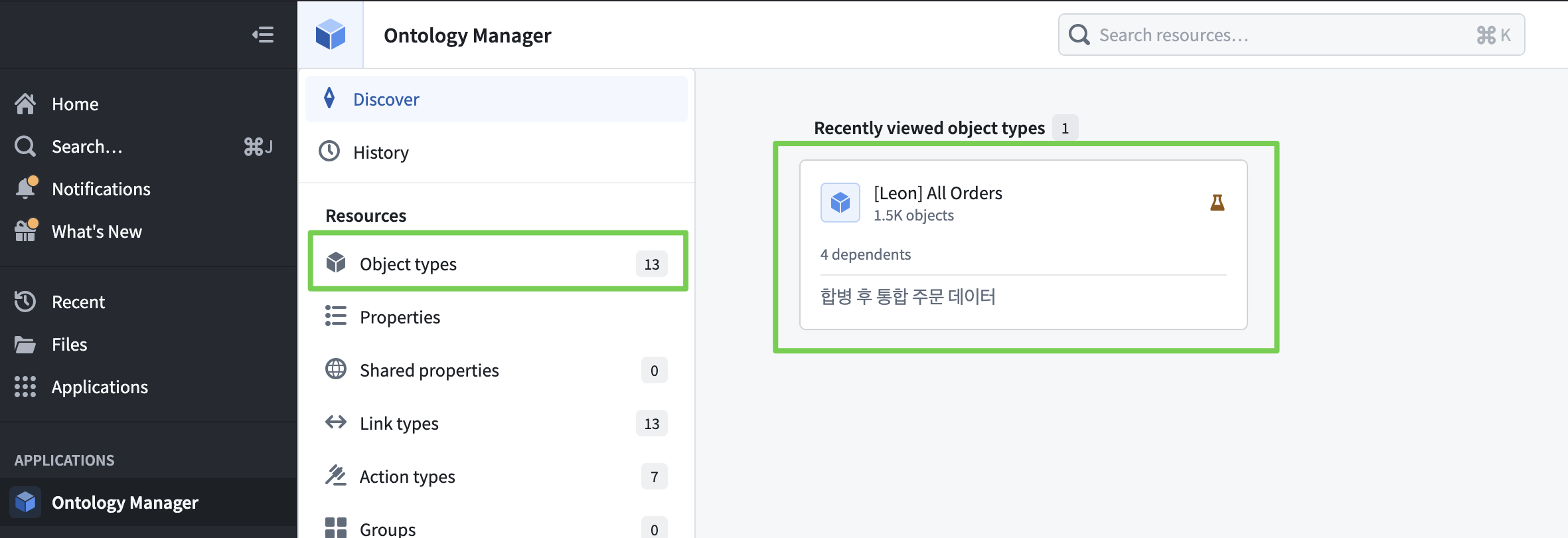Click the Ontology Manager cube logo
Viewport: 1568px width, 538px height.
pos(331,35)
